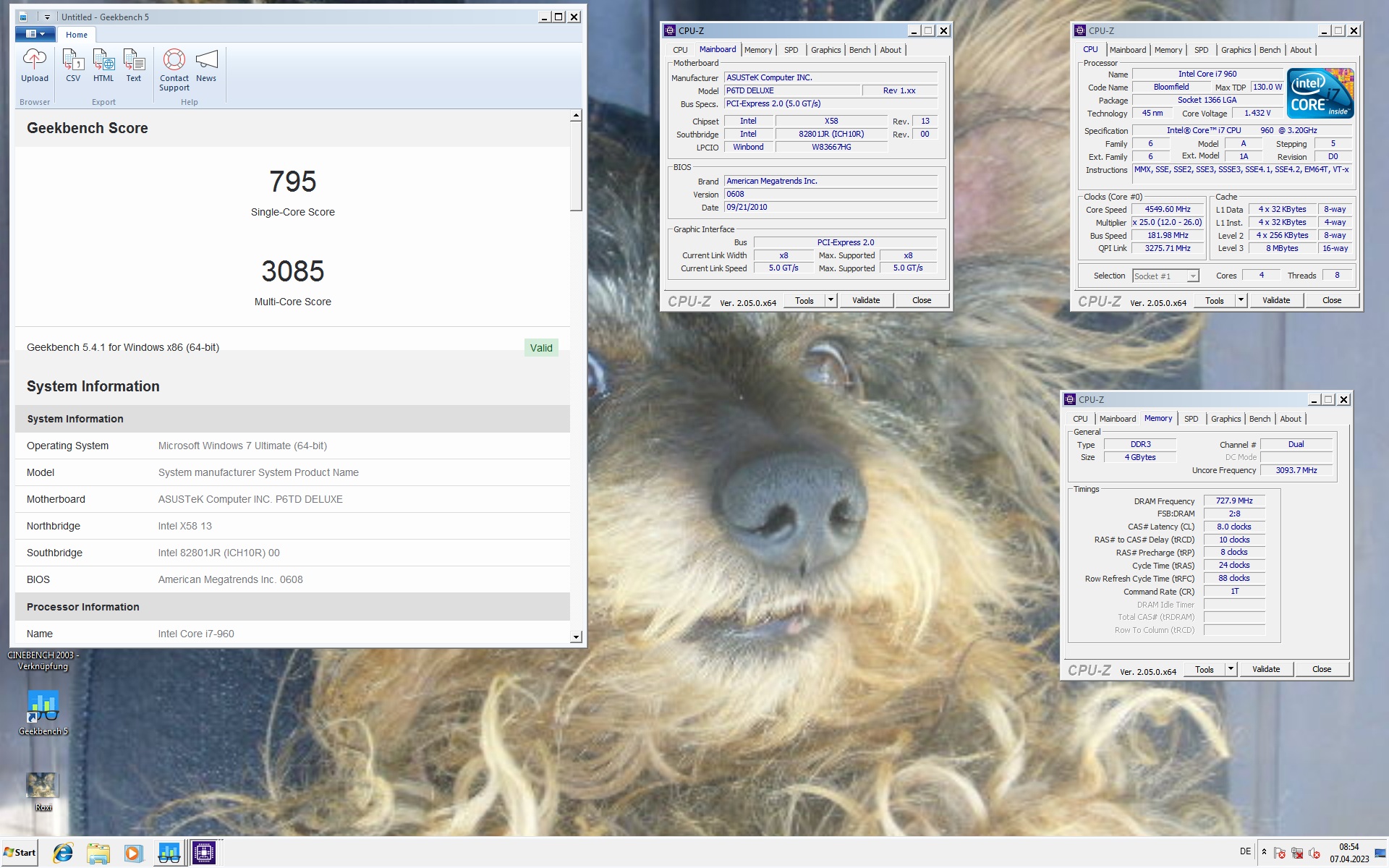Select SPD tab in Memory CPU-Z window
The image size is (1389, 868).
coord(1192,419)
